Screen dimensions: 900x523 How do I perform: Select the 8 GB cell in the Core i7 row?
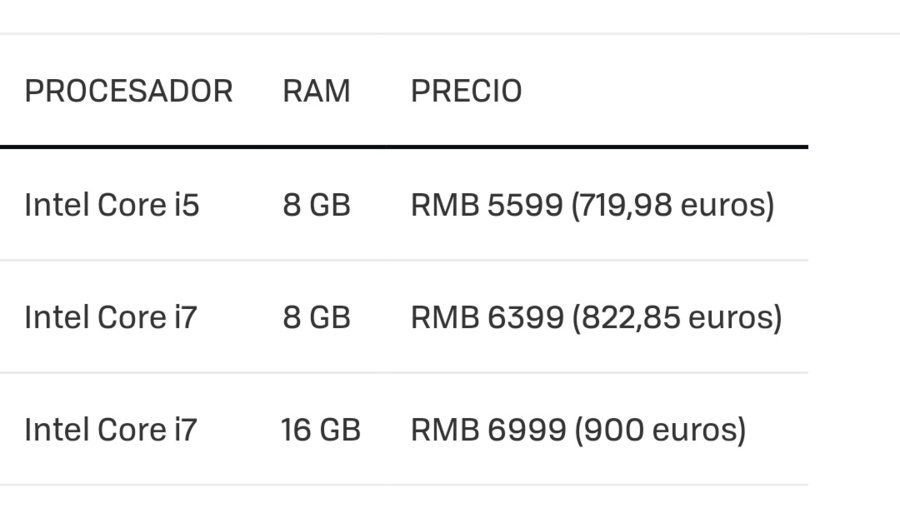(x=316, y=317)
